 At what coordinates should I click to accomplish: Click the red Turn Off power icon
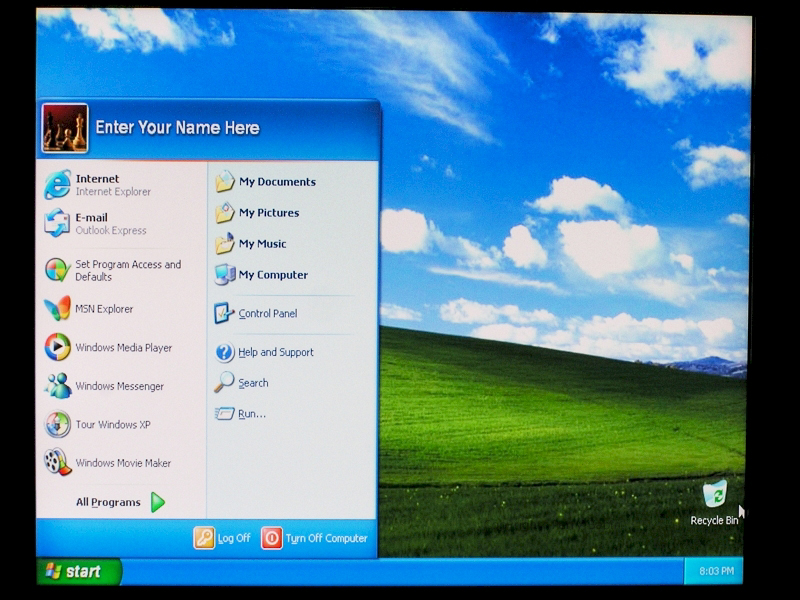click(x=271, y=538)
